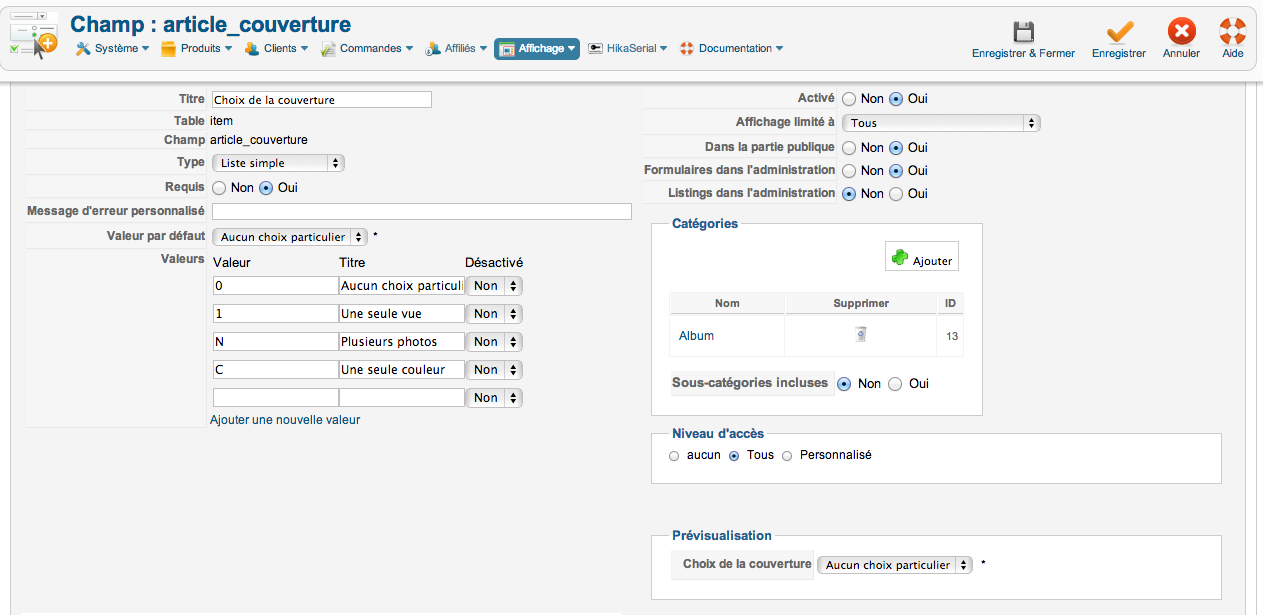The image size is (1263, 615).
Task: Select Personnalisé access level
Action: pos(787,455)
